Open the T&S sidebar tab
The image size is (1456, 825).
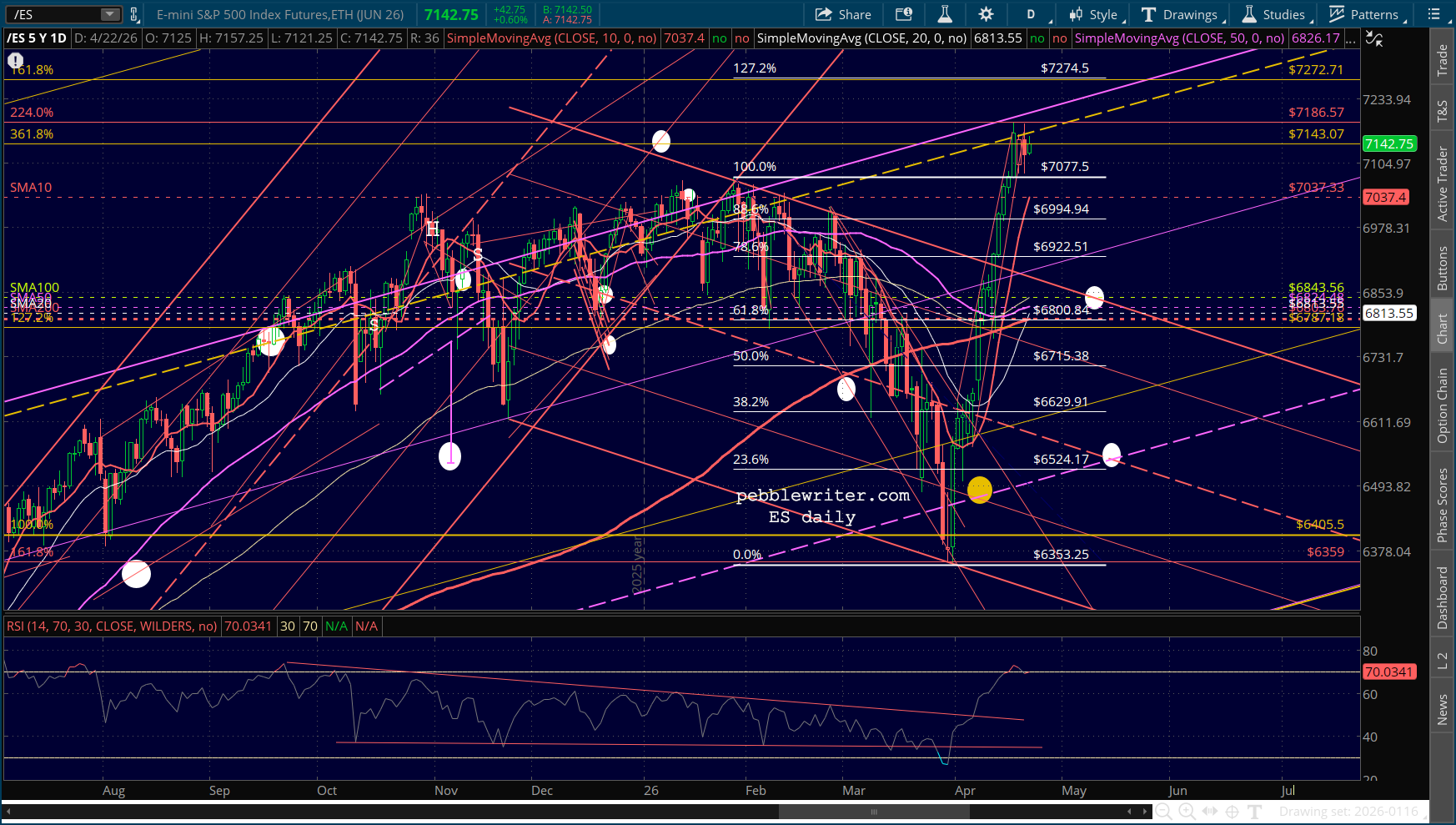(x=1442, y=112)
